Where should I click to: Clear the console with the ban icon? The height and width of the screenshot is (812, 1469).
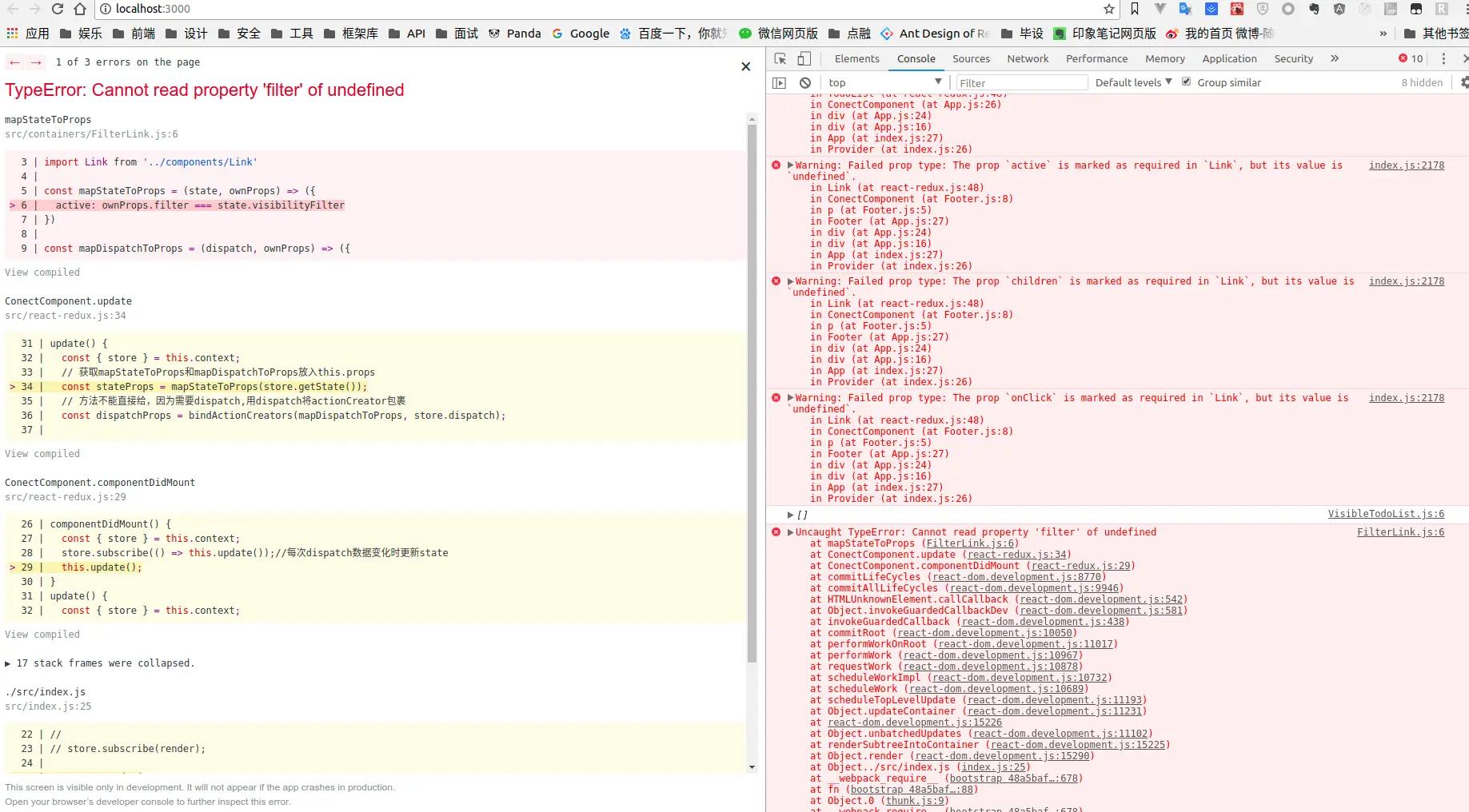[x=805, y=82]
